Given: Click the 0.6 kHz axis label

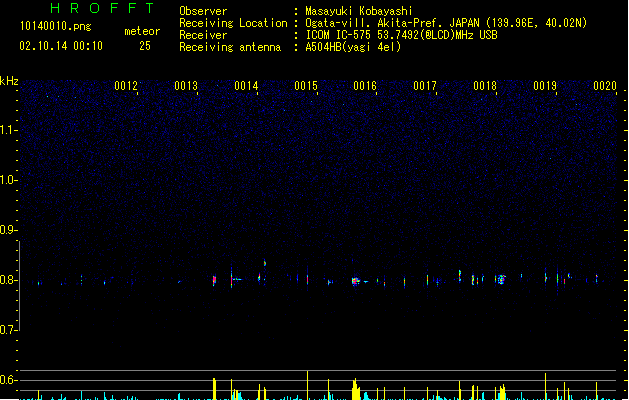Looking at the screenshot, I should tap(8, 380).
